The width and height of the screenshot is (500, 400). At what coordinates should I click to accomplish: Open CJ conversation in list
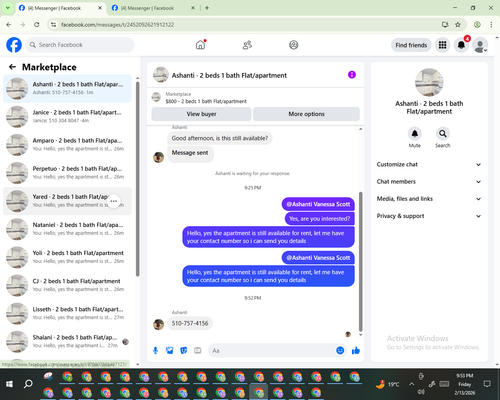coord(67,285)
